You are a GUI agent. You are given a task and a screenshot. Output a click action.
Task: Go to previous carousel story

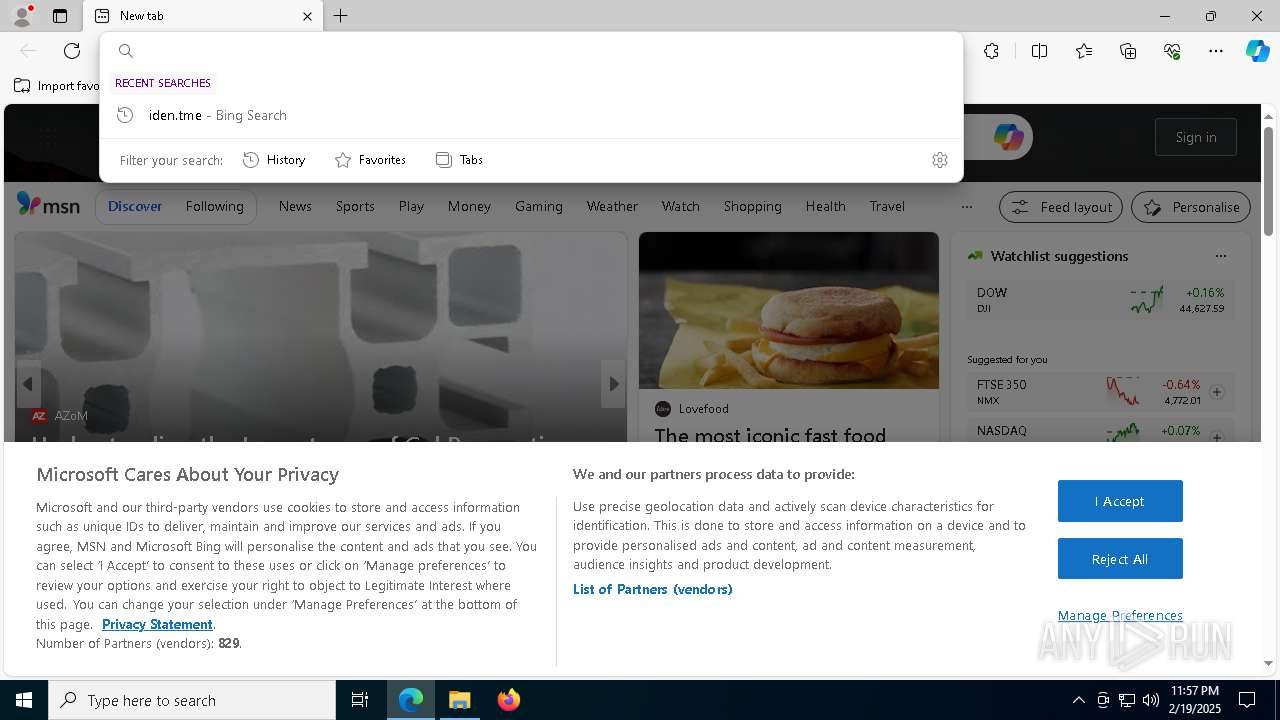point(28,384)
